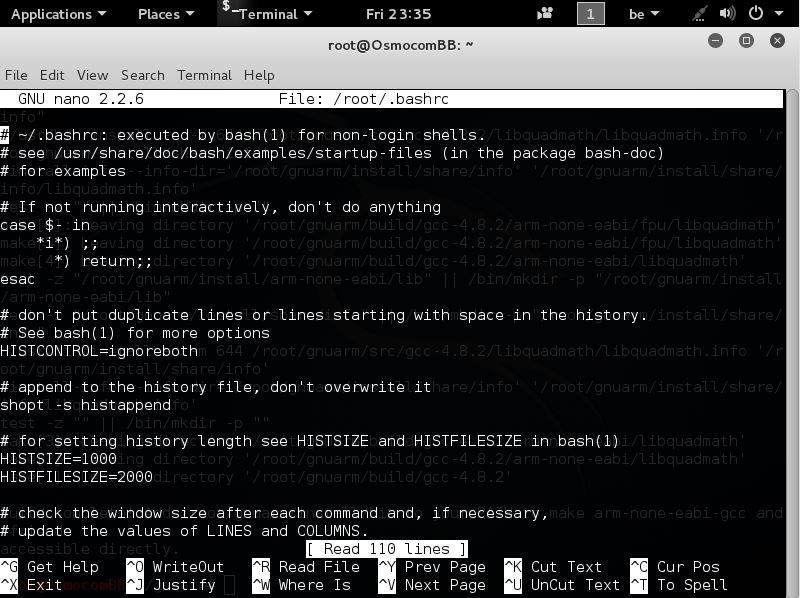
Task: Open the Applications menu
Action: 58,14
